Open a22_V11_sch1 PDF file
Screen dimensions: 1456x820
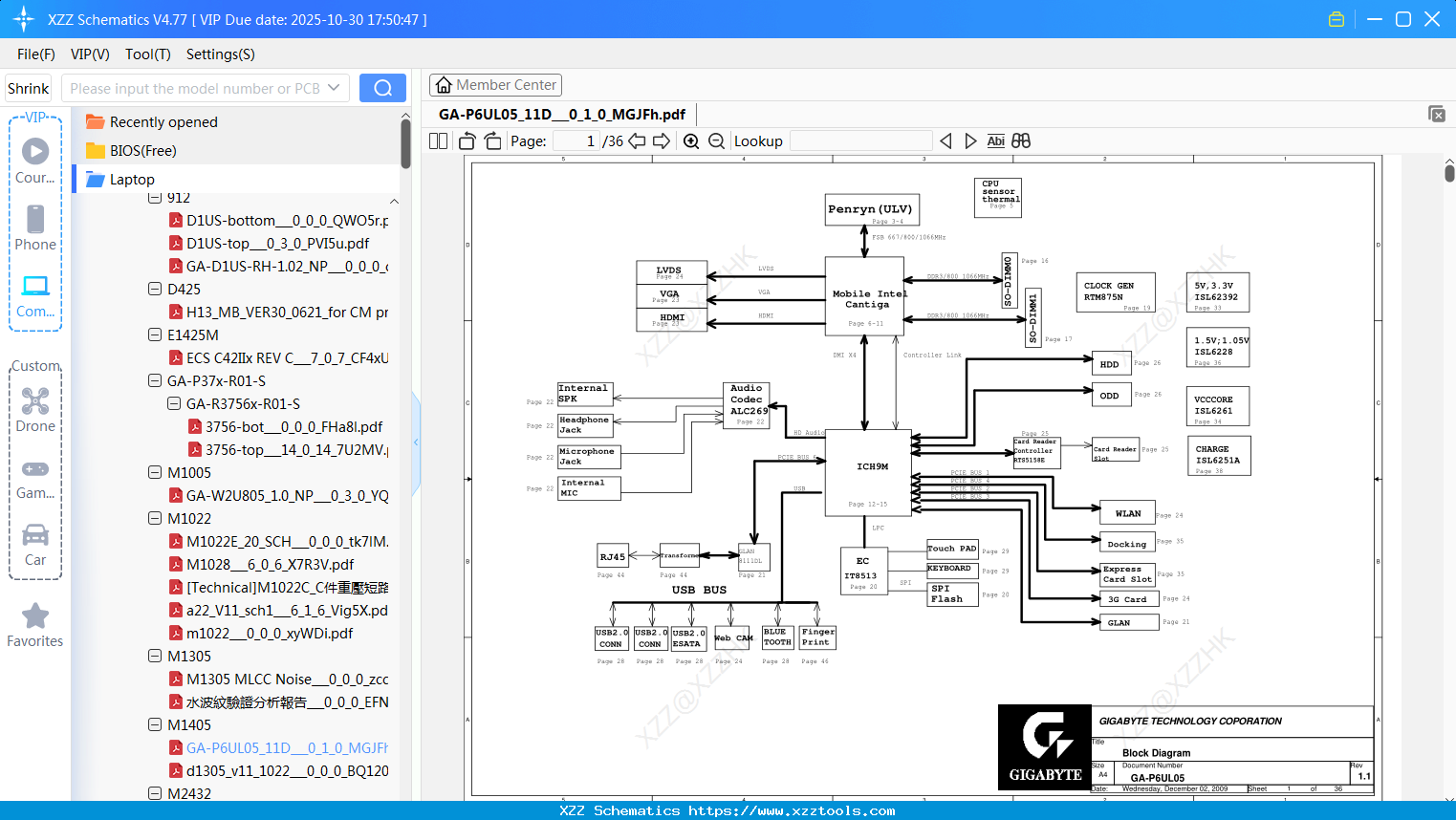279,610
